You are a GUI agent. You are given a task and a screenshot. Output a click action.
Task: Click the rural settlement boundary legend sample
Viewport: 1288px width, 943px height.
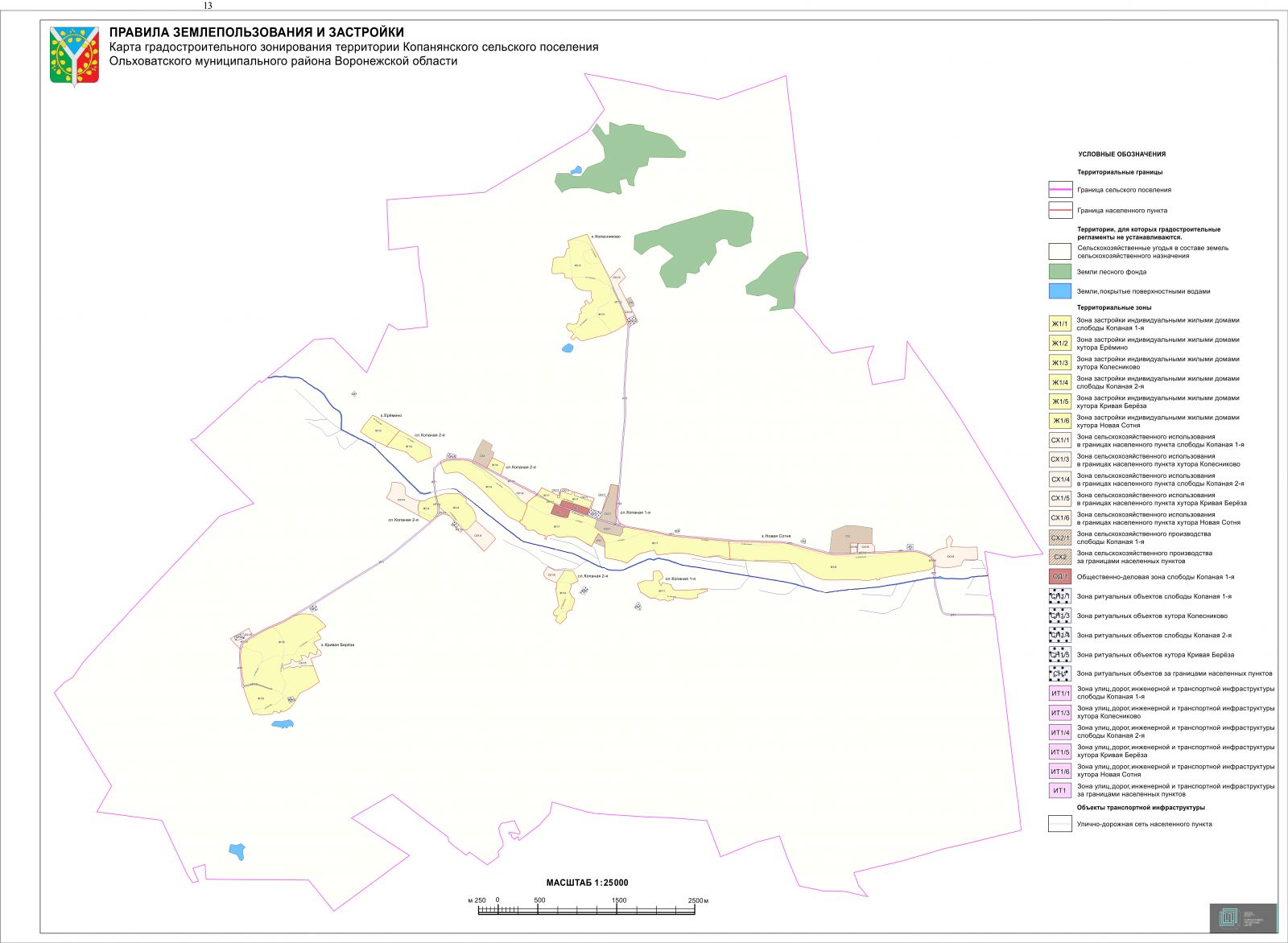click(x=1060, y=190)
